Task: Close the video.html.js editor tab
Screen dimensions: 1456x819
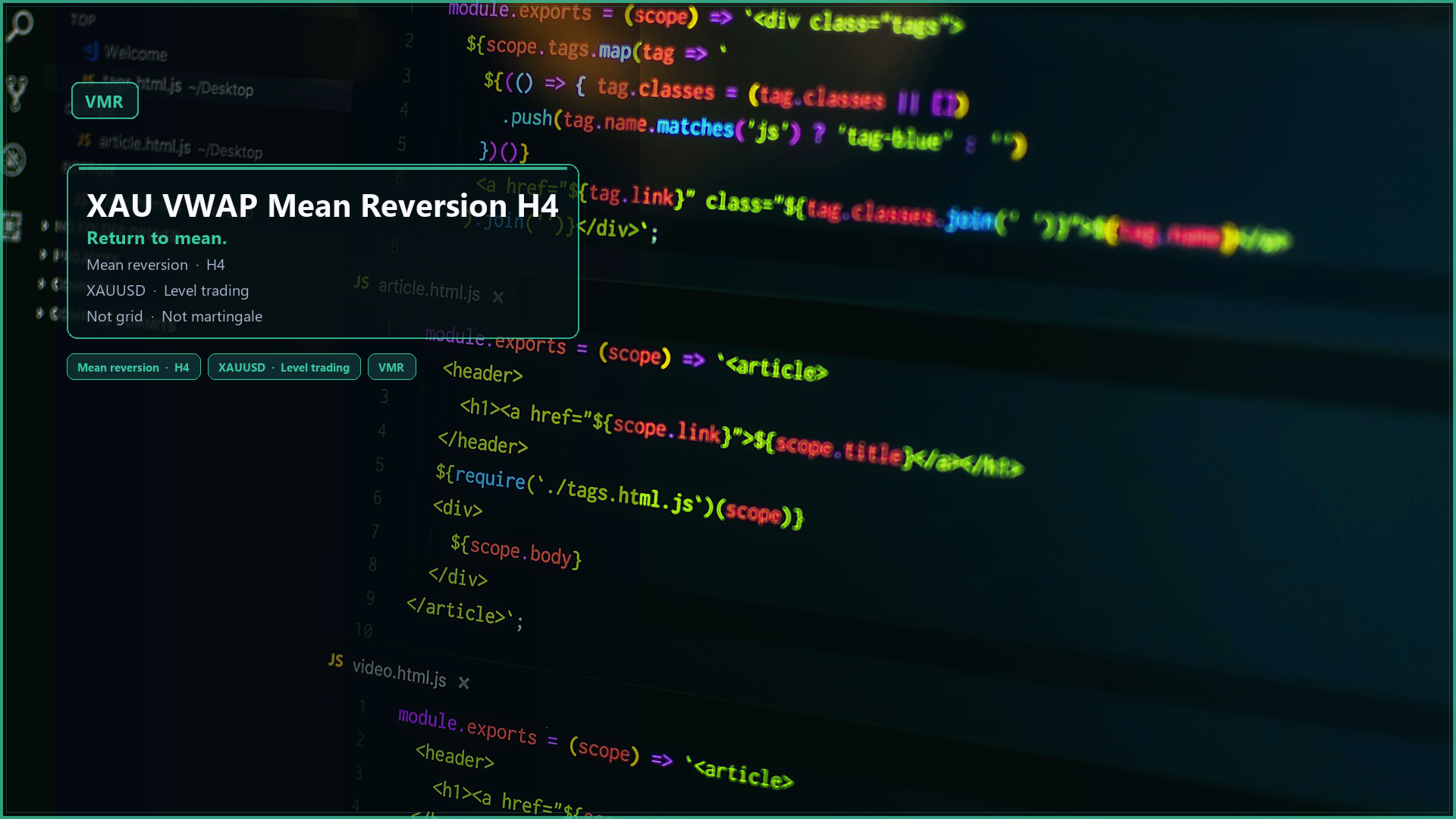Action: (464, 683)
